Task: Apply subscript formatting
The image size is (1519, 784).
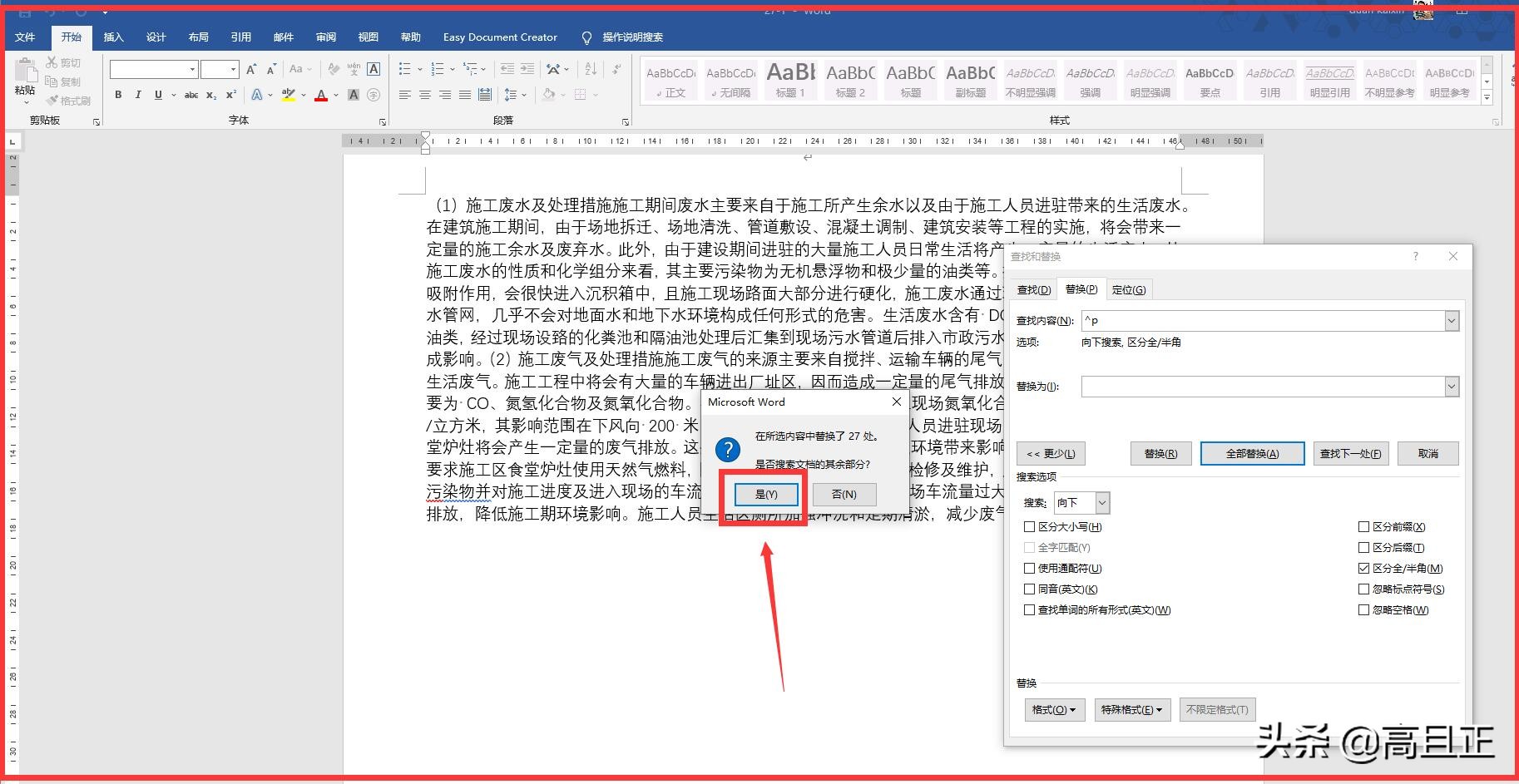Action: point(211,95)
